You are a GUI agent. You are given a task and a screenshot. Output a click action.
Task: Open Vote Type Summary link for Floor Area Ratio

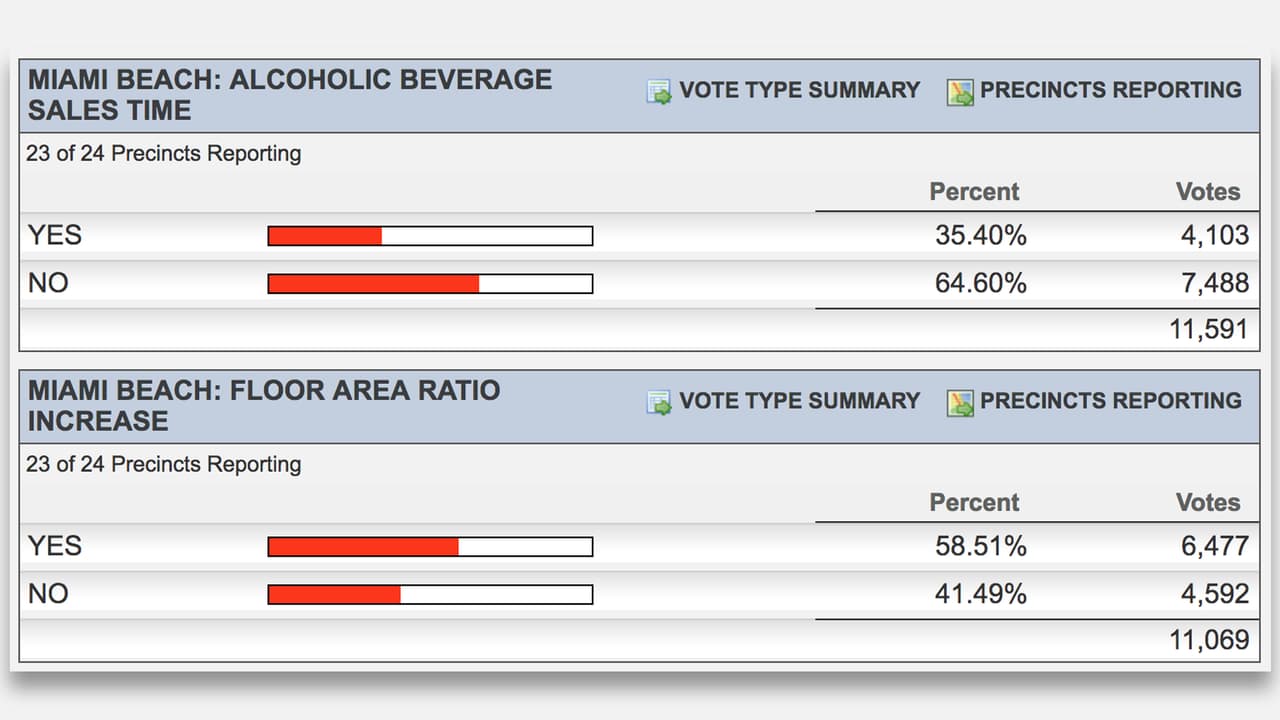pyautogui.click(x=799, y=401)
